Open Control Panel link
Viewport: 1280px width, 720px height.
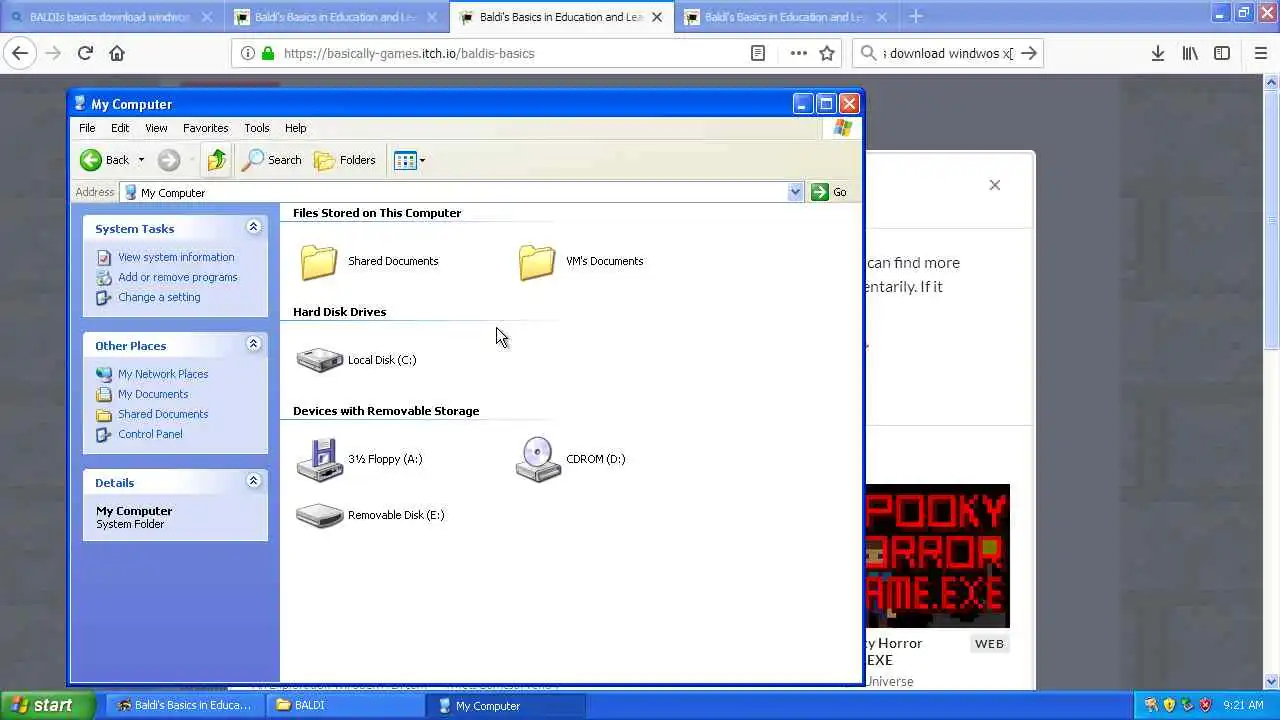coord(150,434)
